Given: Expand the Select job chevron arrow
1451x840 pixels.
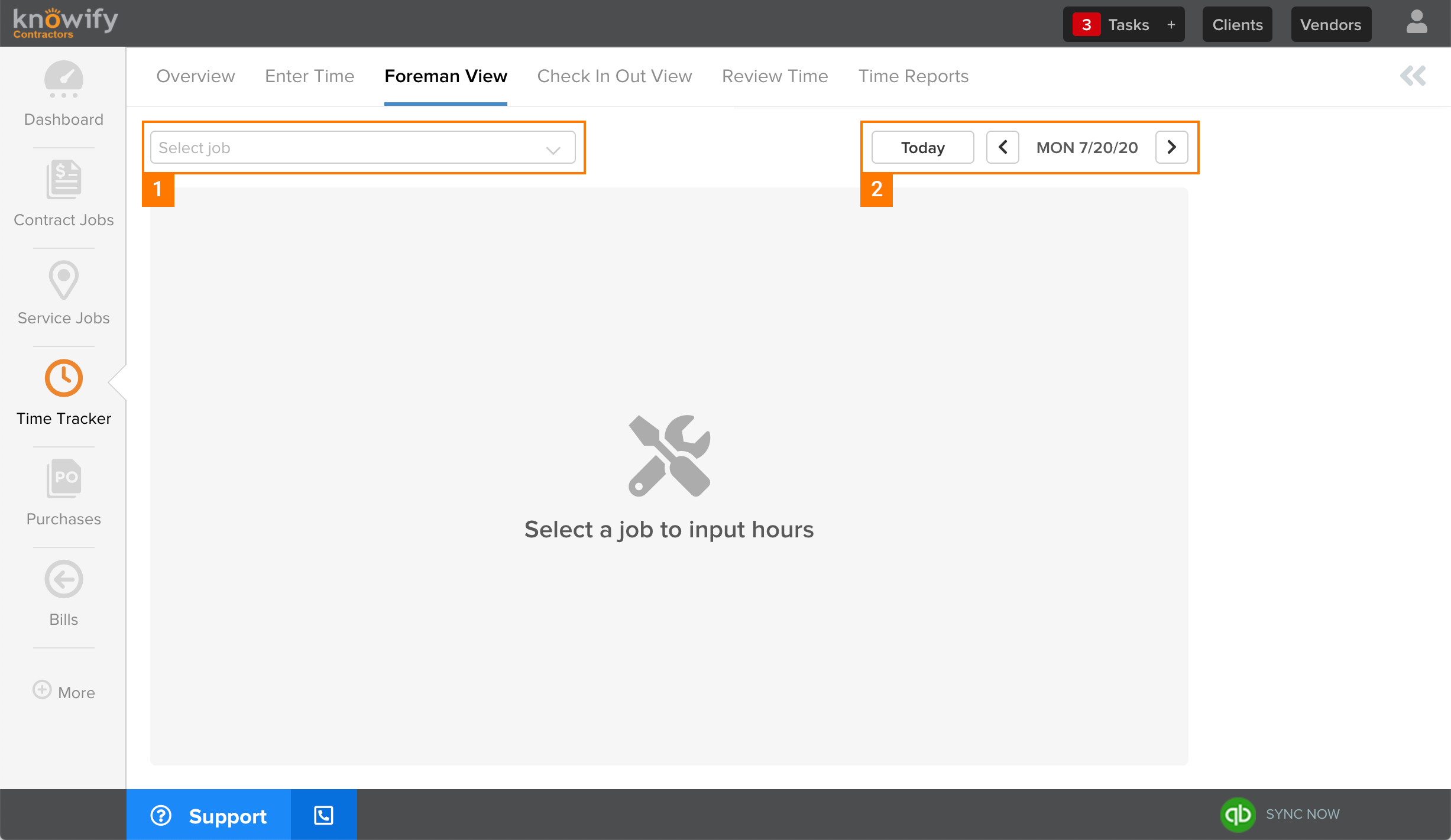Looking at the screenshot, I should (553, 150).
